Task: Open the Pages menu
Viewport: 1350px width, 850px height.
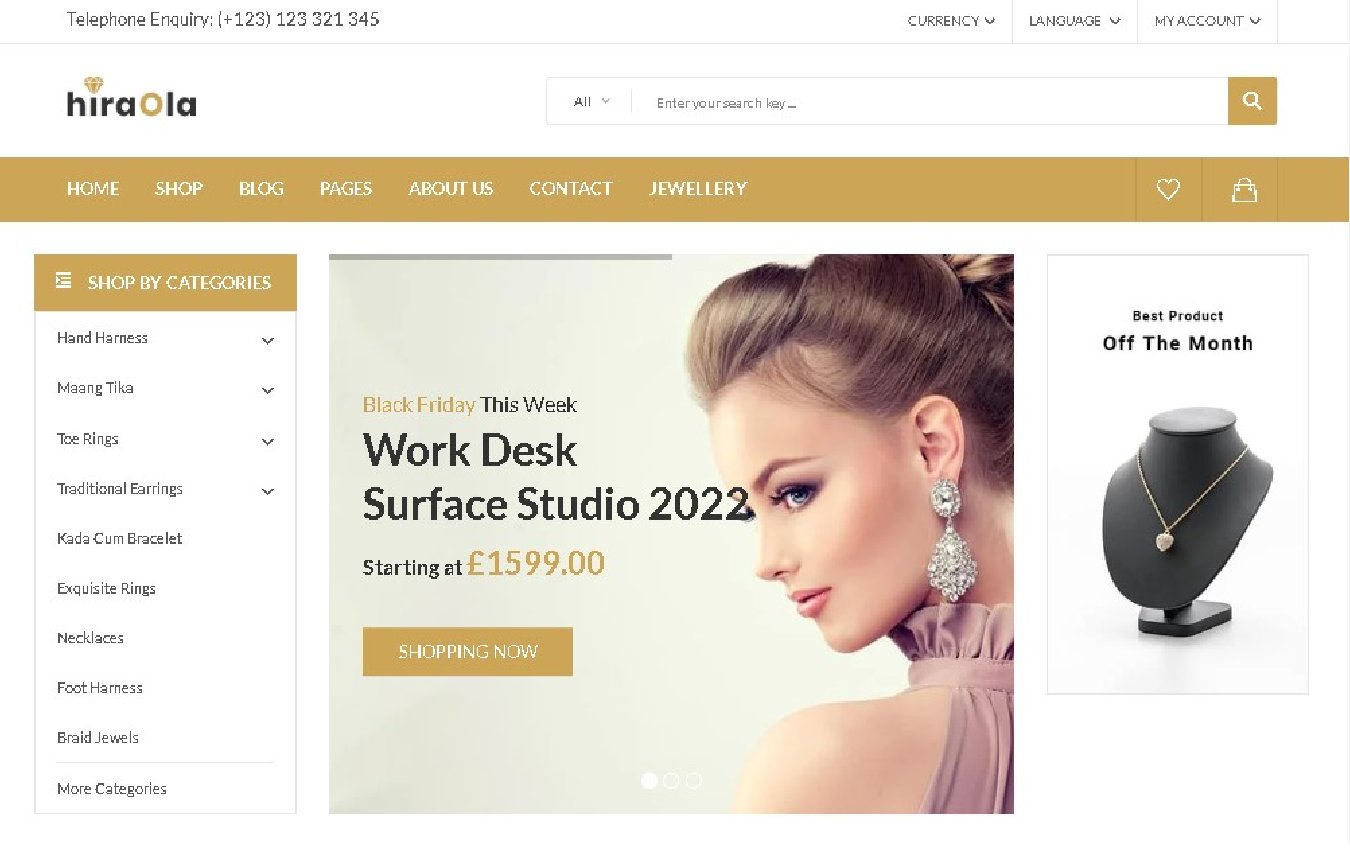Action: [346, 189]
